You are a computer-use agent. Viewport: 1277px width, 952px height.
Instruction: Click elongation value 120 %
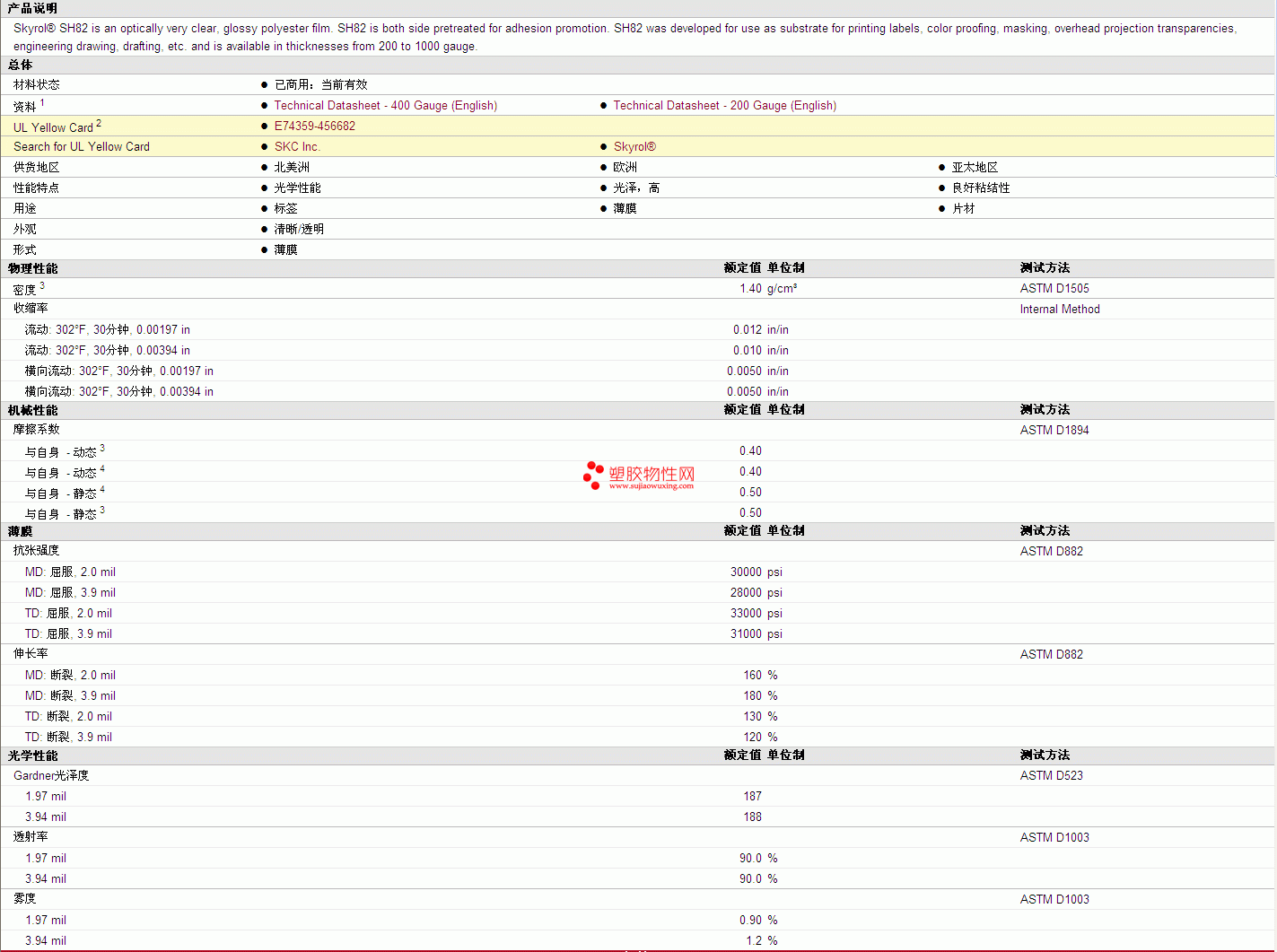(760, 737)
